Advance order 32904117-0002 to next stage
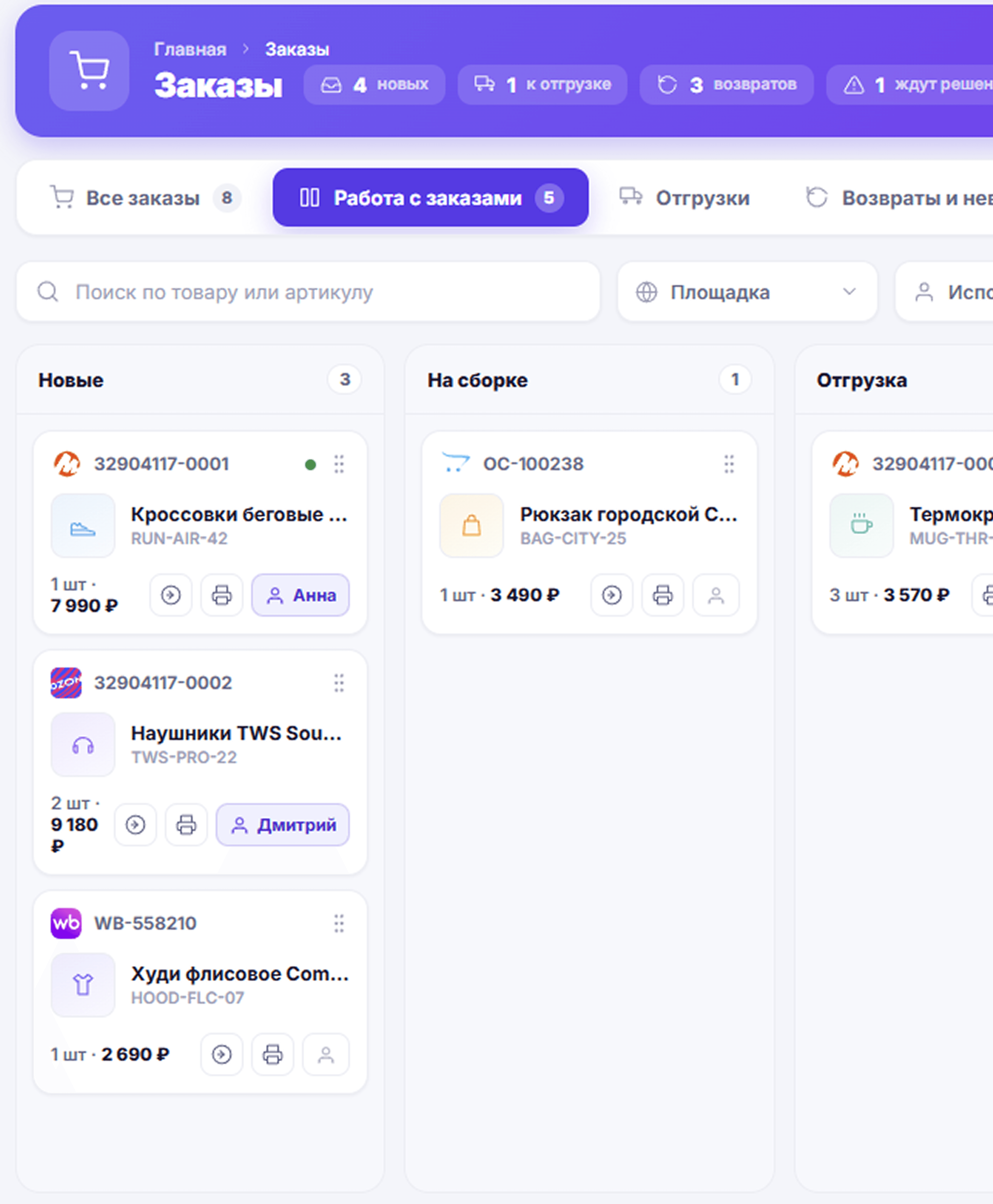The width and height of the screenshot is (993, 1204). (135, 825)
